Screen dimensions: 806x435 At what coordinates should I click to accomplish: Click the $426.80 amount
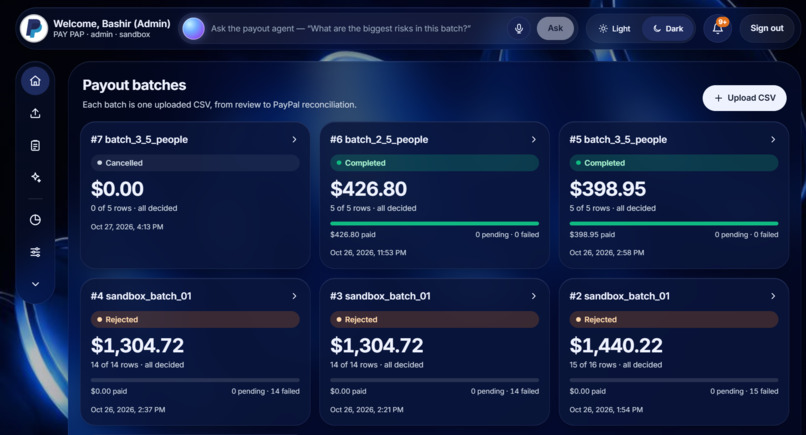point(368,189)
